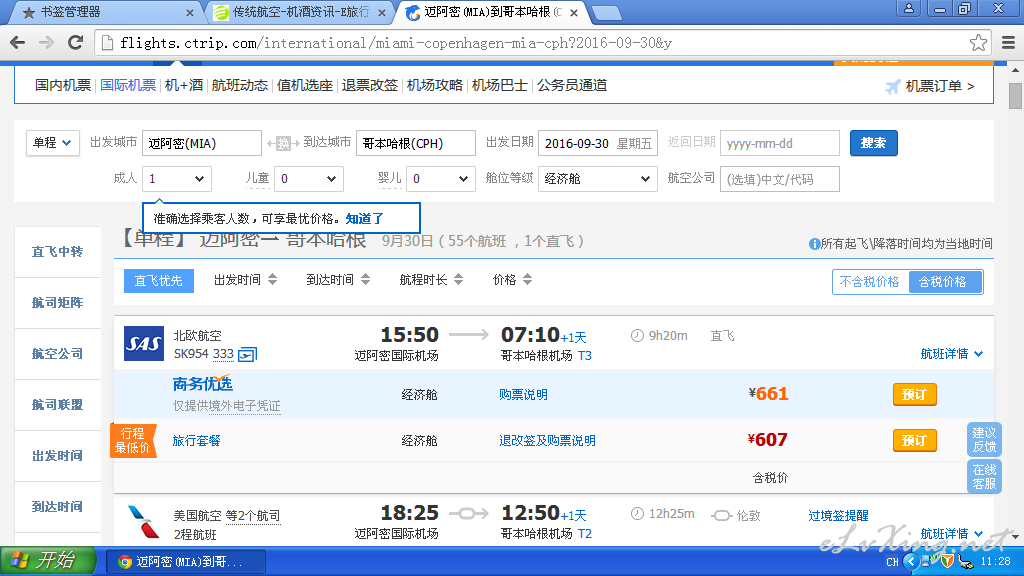
Task: Open the 舱位等级 经济舱 dropdown
Action: [598, 178]
